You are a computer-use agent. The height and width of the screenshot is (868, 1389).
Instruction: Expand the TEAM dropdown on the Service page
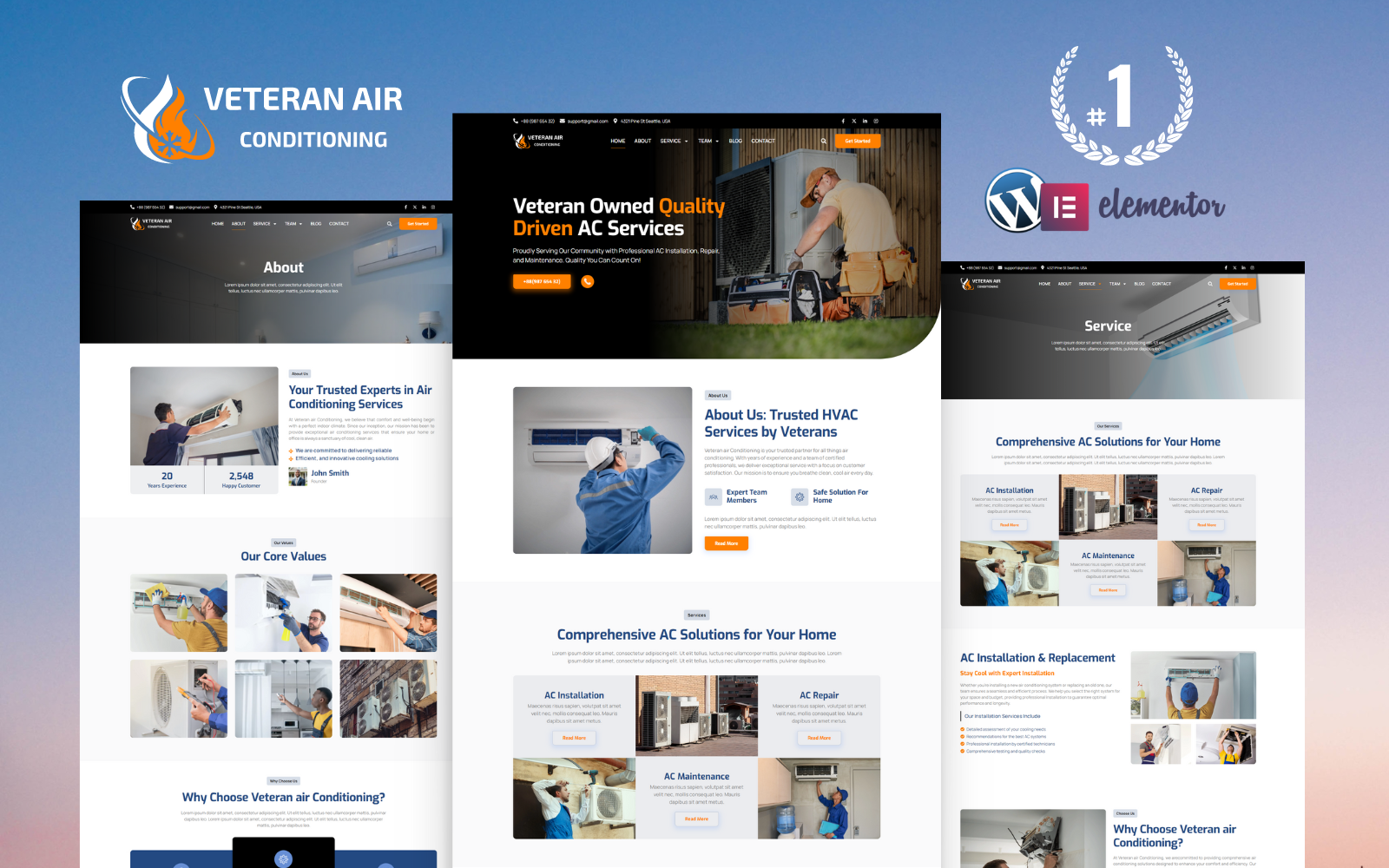1117,284
